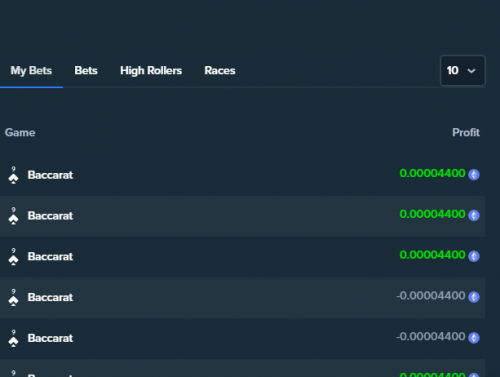This screenshot has width=500, height=377.
Task: Click Ethereum coin icon in third row
Action: 474,256
